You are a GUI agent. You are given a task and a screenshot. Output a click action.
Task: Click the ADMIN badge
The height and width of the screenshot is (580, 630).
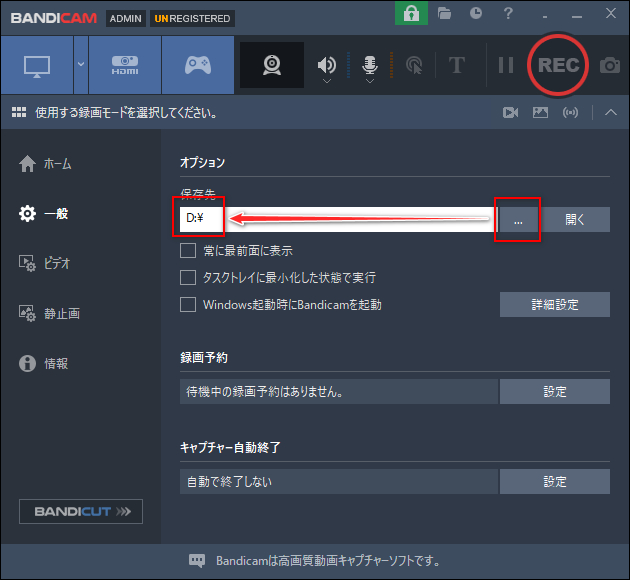(x=126, y=18)
